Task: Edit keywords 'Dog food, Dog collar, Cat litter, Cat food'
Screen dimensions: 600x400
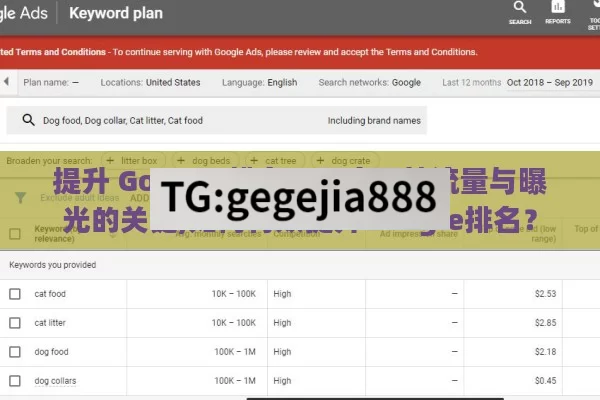Action: (x=123, y=121)
